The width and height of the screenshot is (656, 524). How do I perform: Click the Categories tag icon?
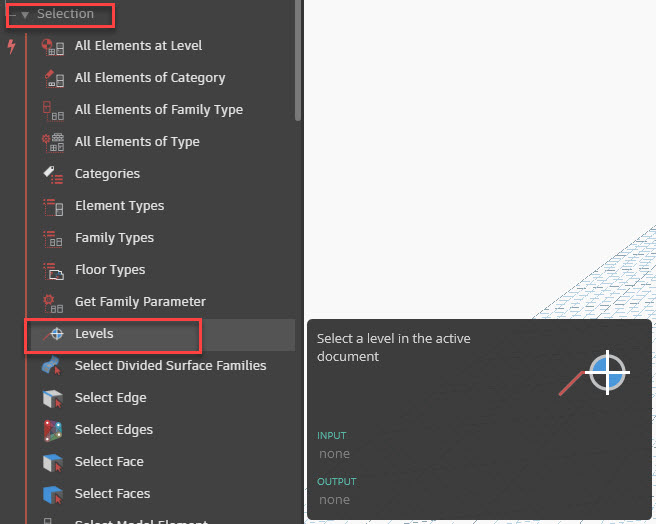53,175
